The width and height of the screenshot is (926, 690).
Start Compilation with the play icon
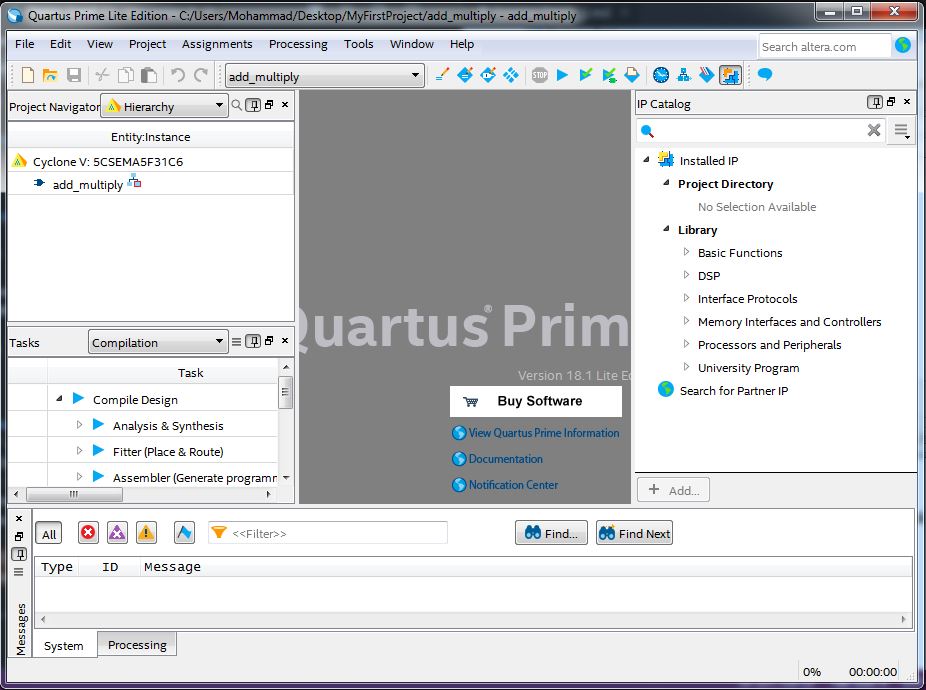coord(562,75)
